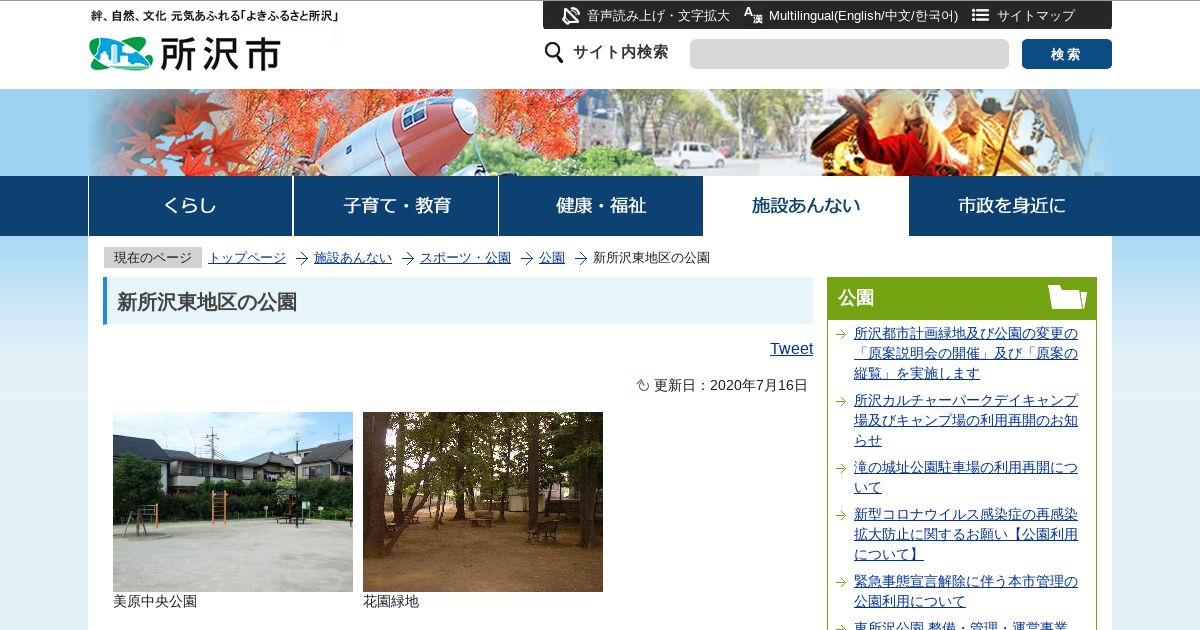
Task: Click the folder icon in 公園 sidebar header
Action: coord(1067,297)
